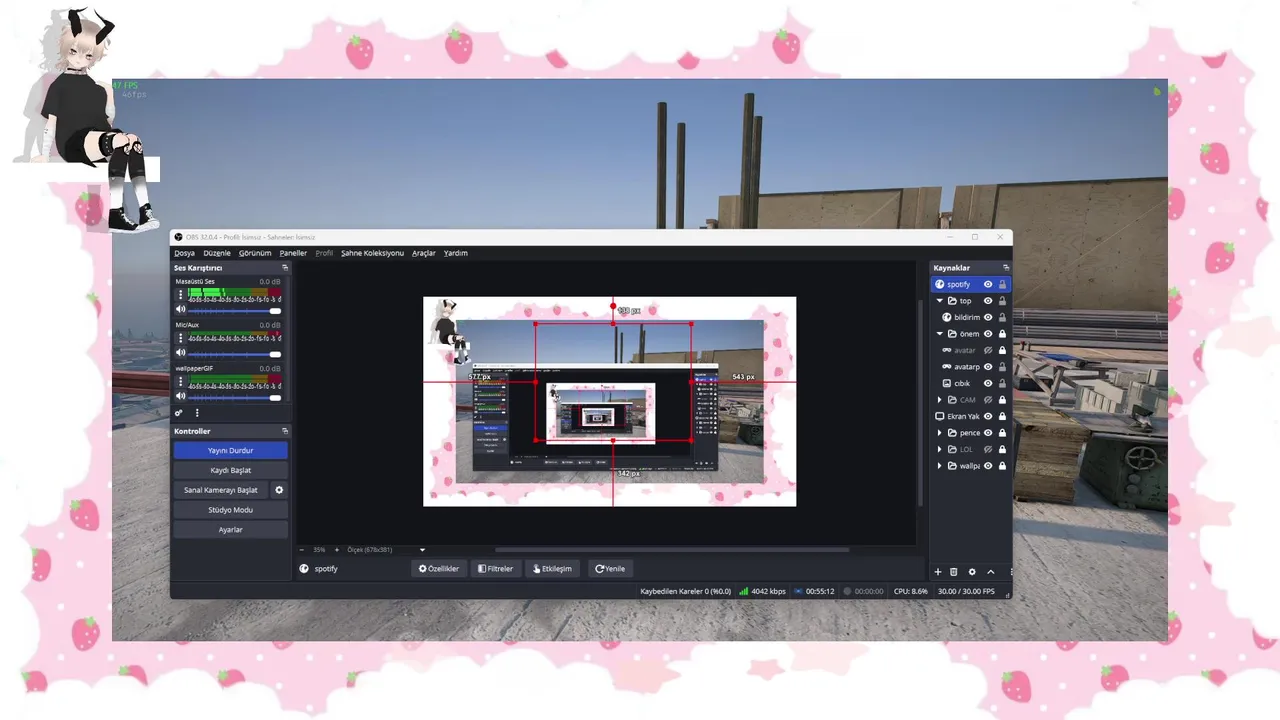Hide the bildirim source with its eye

pos(988,317)
